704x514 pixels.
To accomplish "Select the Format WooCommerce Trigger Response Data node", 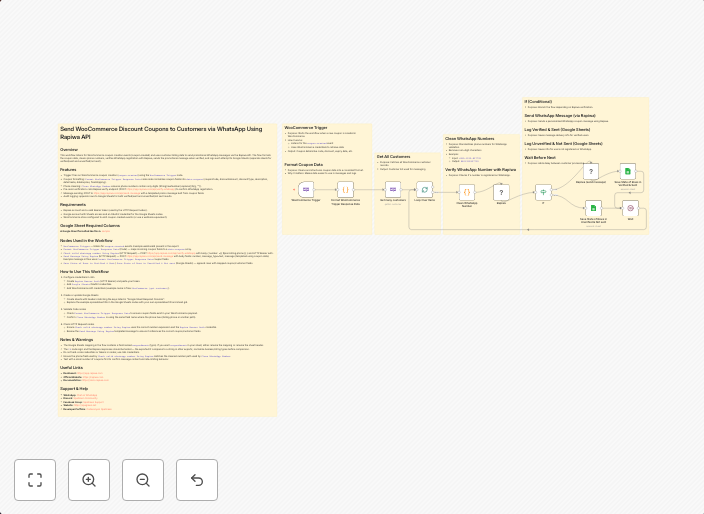I will [x=345, y=189].
